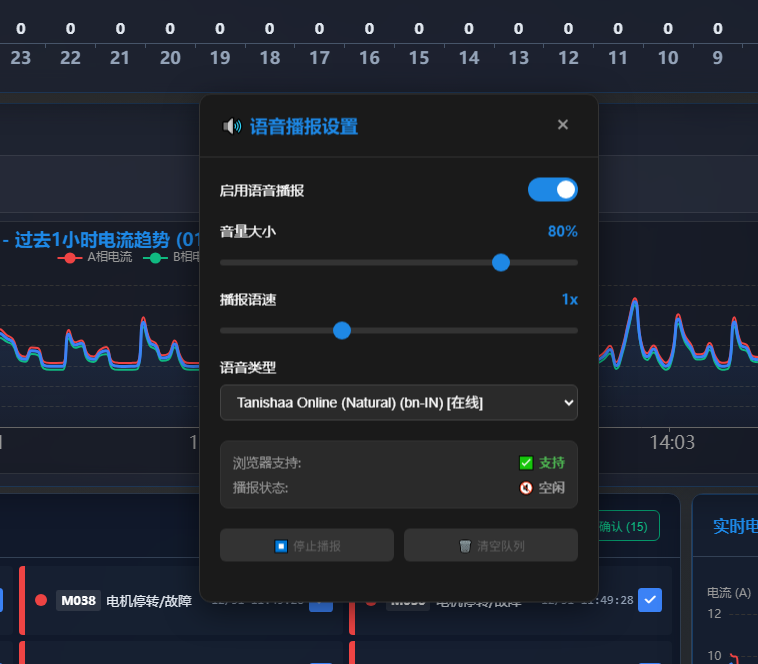Screen dimensions: 758x664
Task: Tick the checkbox beside the 11:49:28 alarm
Action: pos(650,599)
